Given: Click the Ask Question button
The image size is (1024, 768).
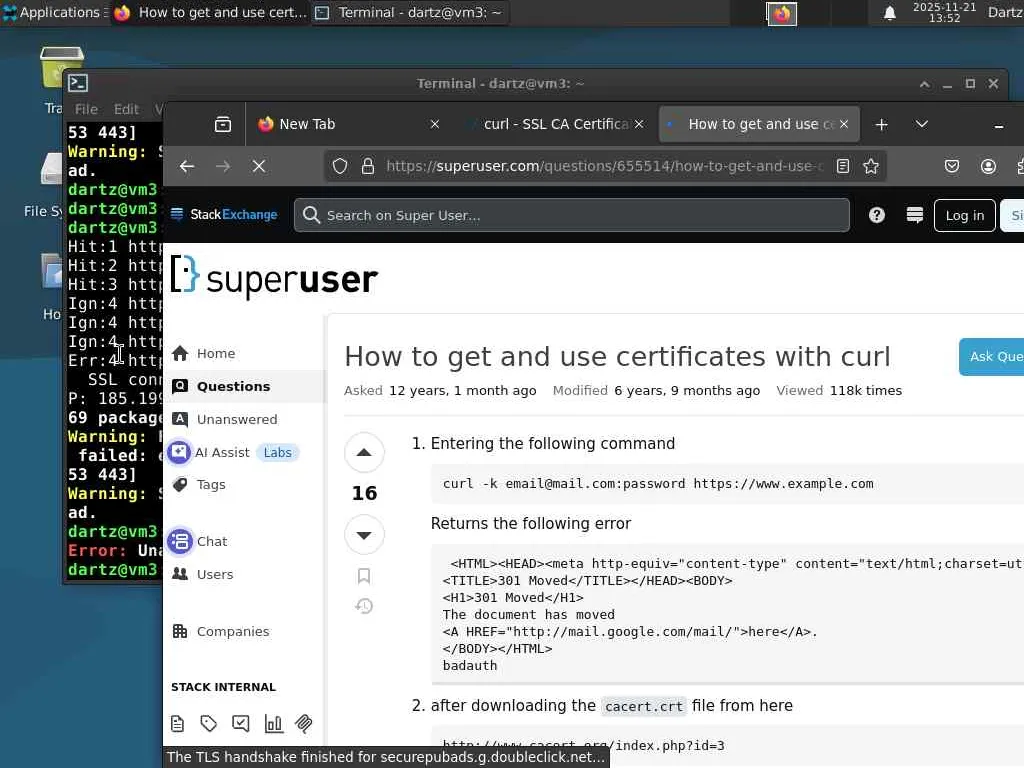Looking at the screenshot, I should [x=991, y=357].
